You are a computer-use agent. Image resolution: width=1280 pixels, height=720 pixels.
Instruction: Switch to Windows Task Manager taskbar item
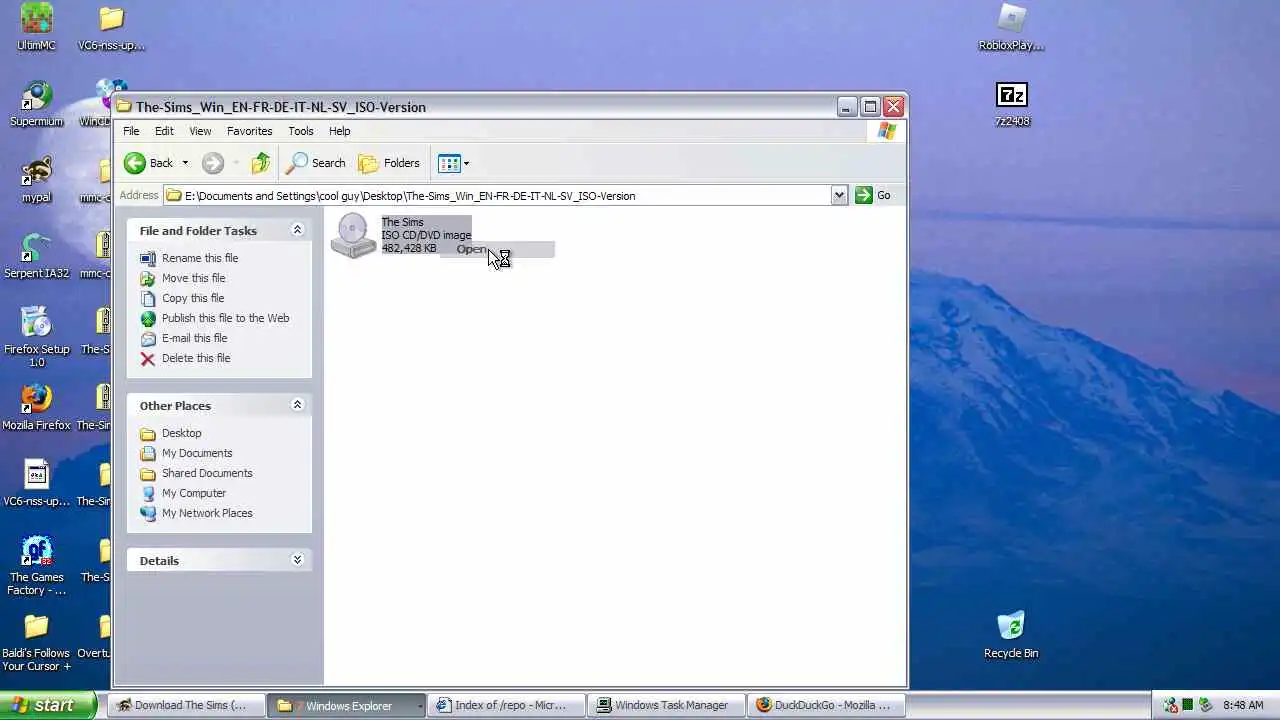(x=666, y=705)
